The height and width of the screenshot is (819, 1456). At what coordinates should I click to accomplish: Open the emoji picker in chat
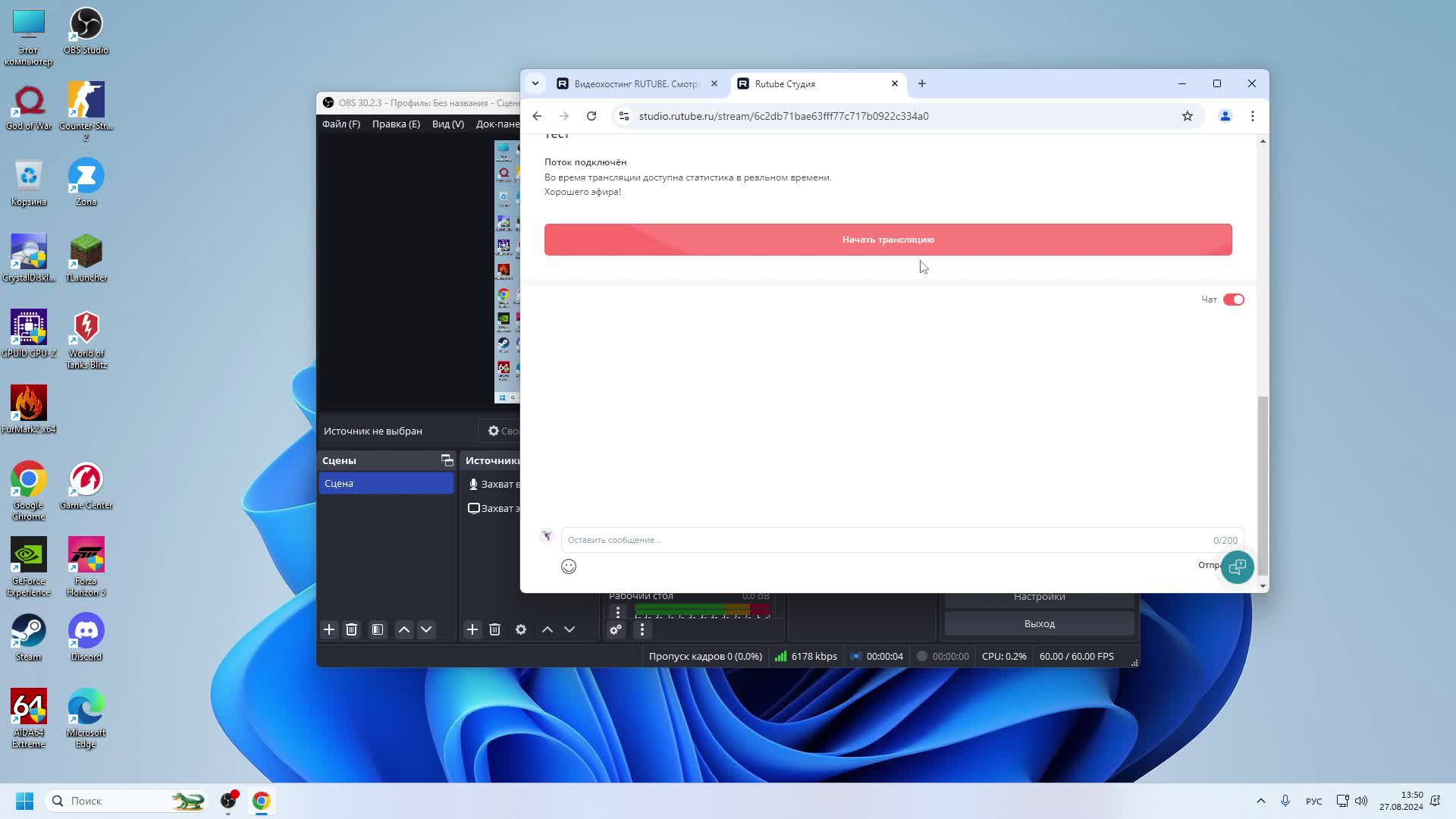569,566
